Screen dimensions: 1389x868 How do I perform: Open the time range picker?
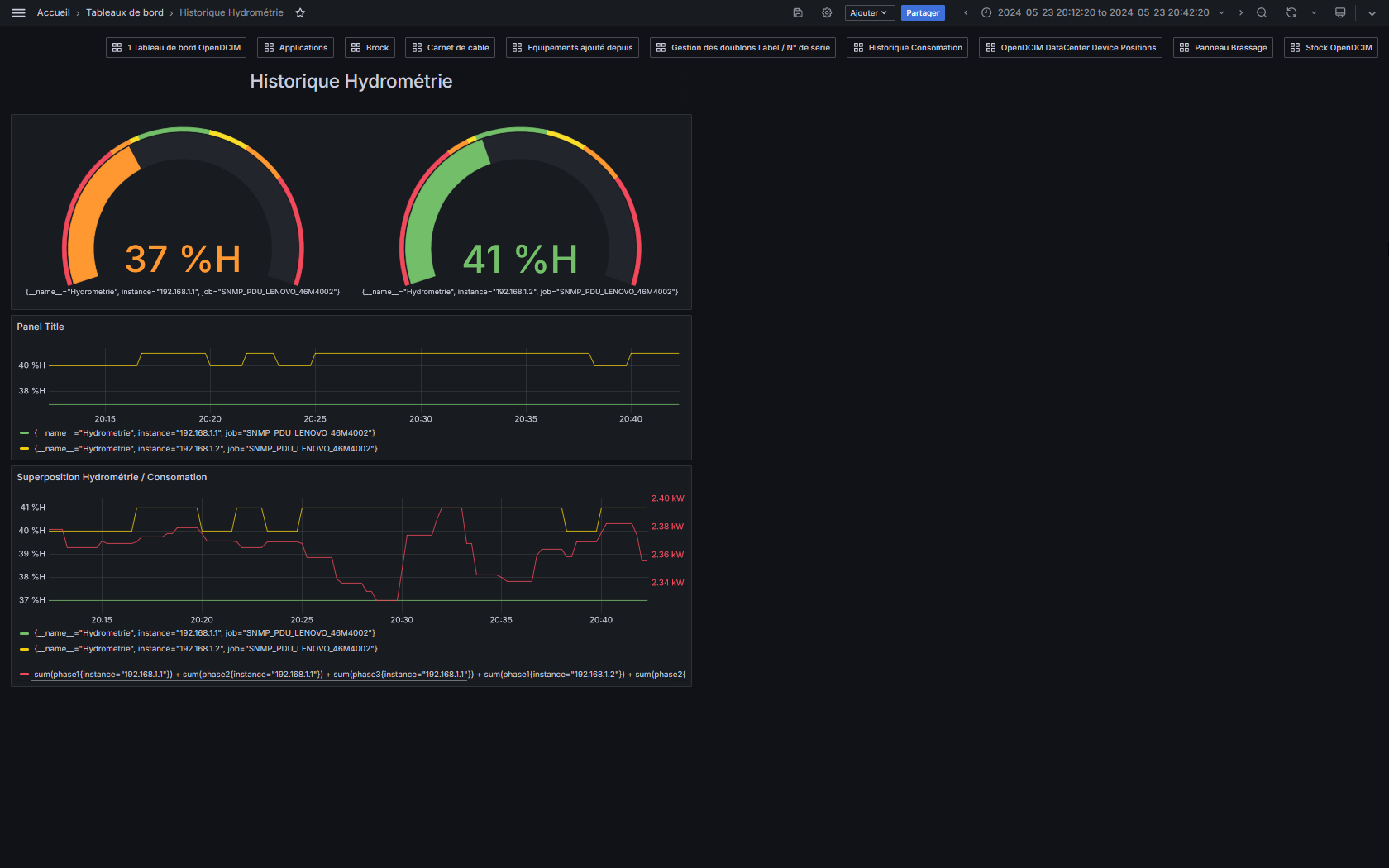1103,12
